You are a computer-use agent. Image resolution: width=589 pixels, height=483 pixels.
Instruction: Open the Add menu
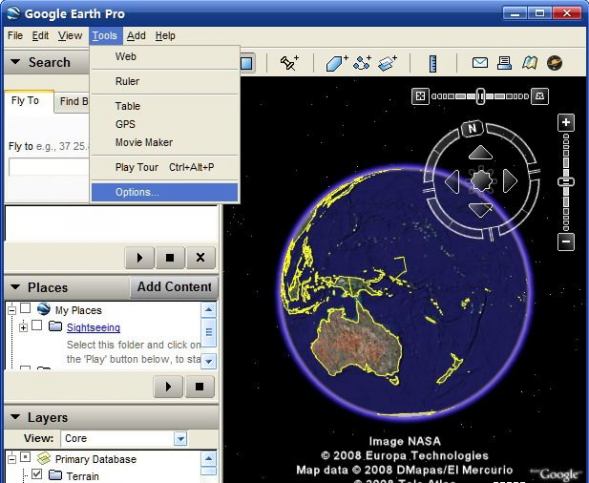pos(136,36)
